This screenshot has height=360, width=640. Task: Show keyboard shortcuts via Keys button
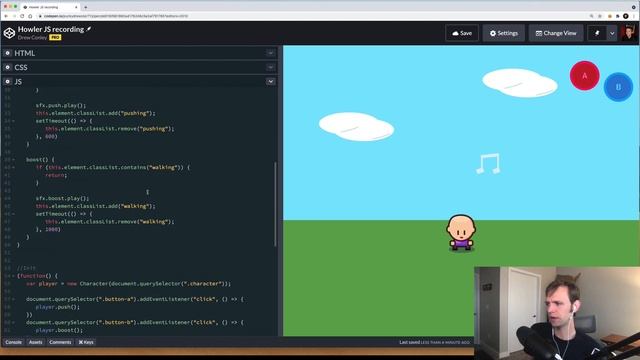[86, 342]
